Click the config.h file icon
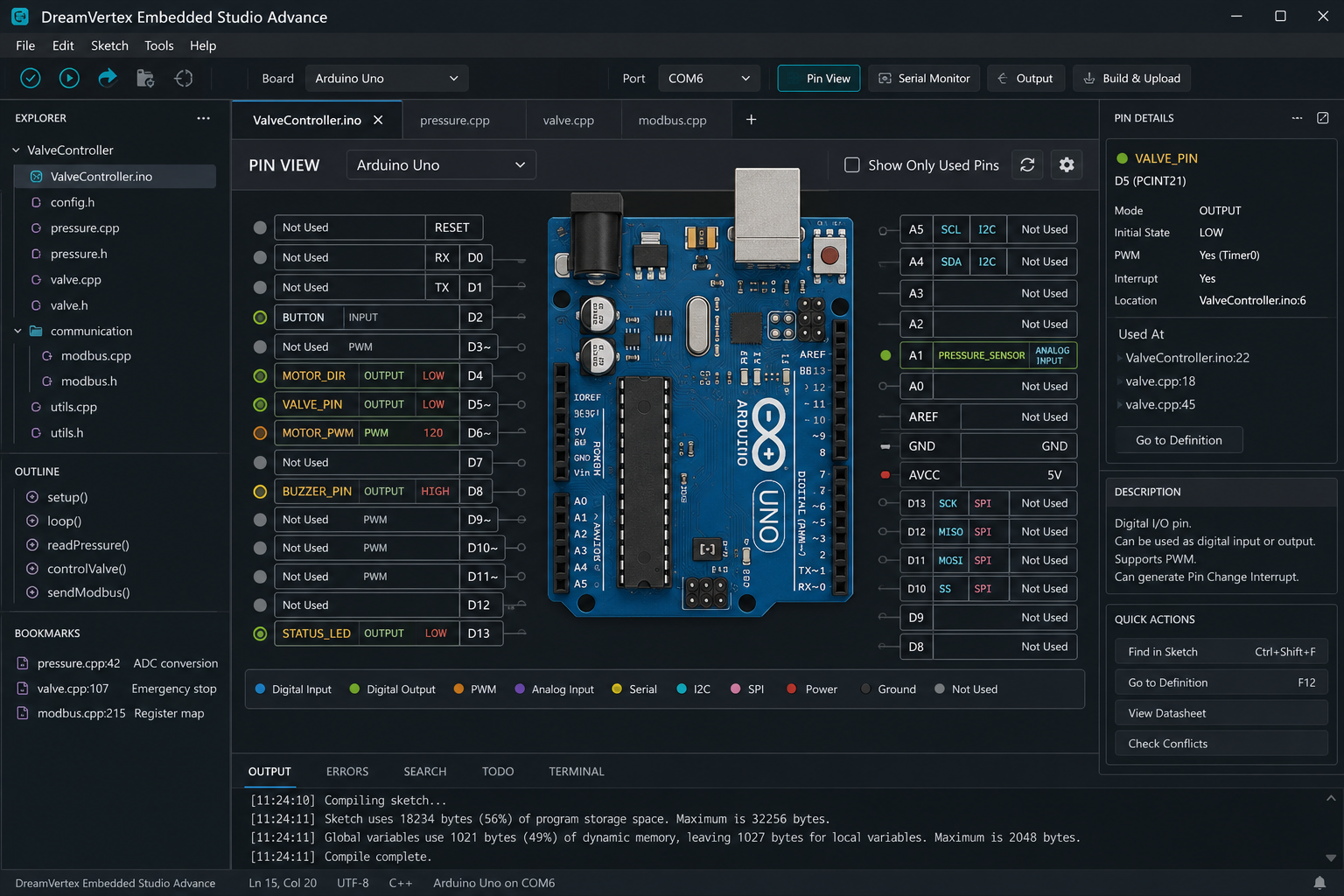1344x896 pixels. (36, 202)
